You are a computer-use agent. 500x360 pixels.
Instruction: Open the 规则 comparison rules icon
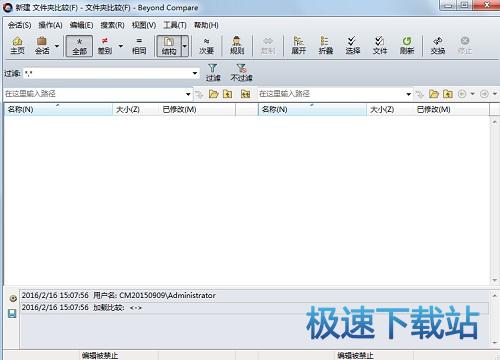237,46
